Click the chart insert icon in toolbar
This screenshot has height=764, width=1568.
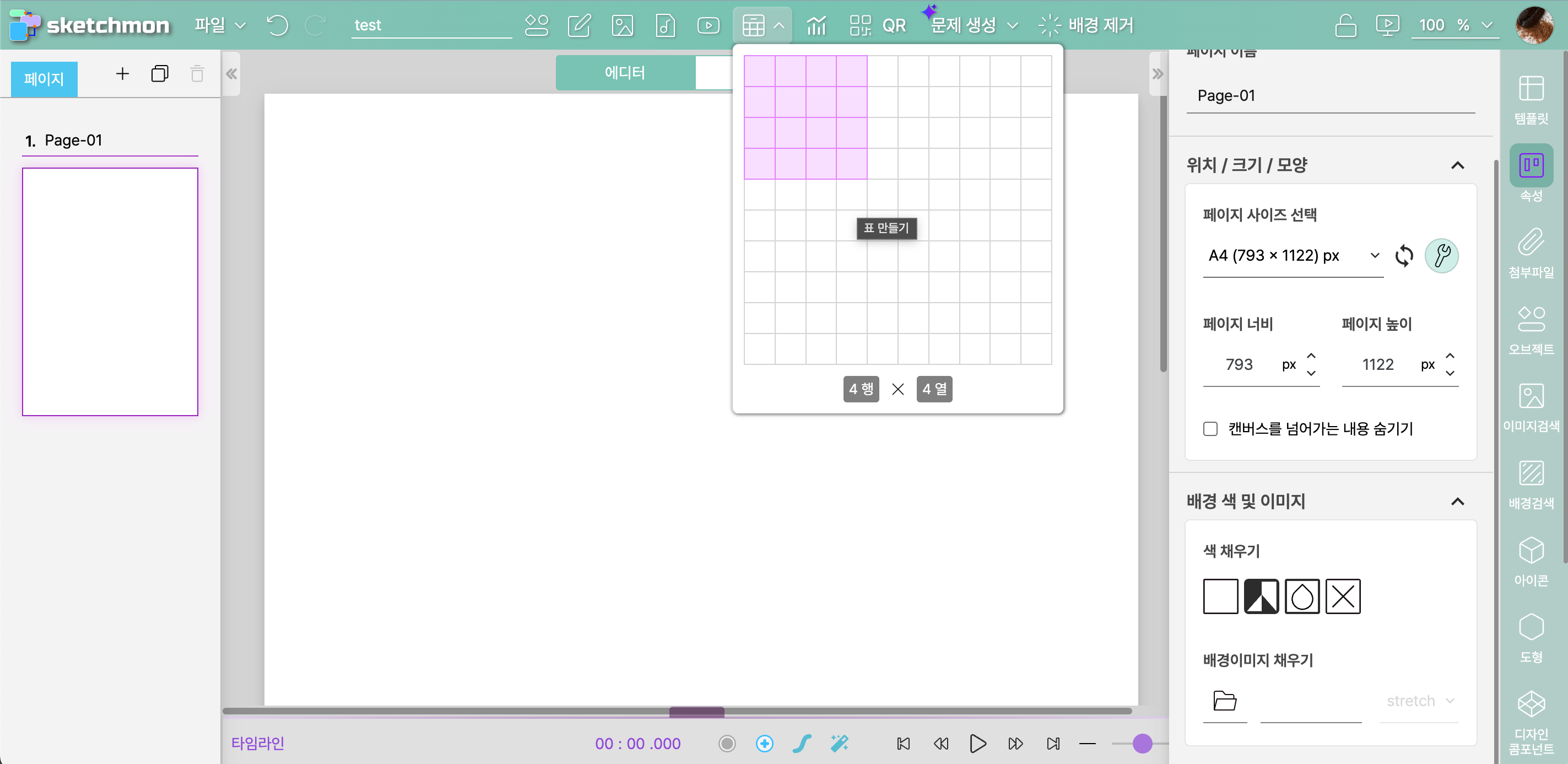pos(817,25)
